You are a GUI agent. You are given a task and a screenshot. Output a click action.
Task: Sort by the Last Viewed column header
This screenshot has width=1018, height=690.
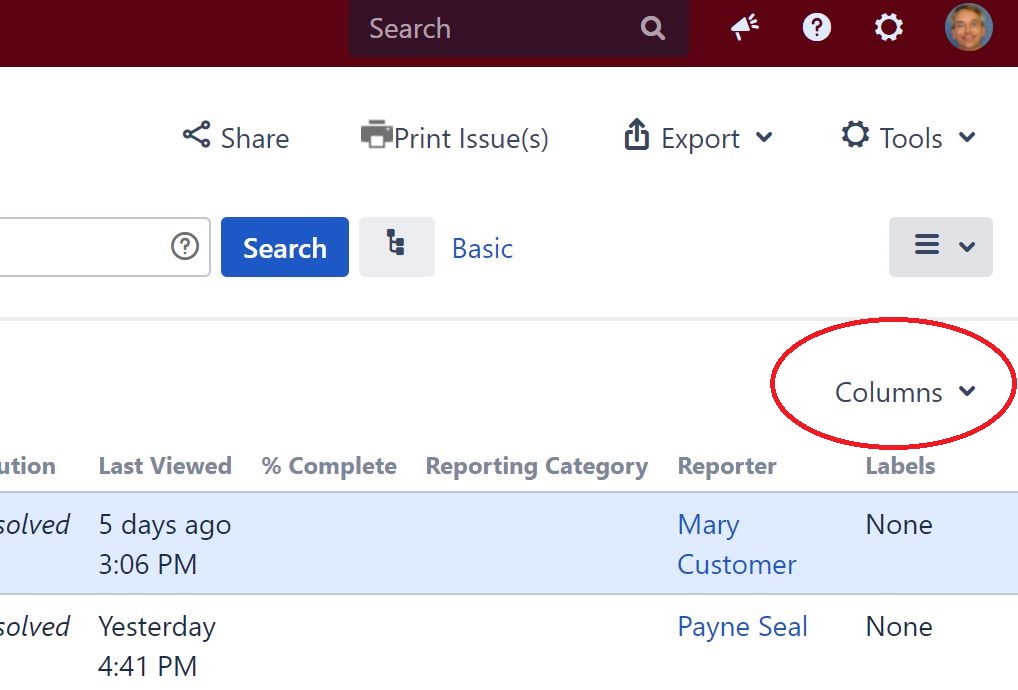click(x=165, y=465)
